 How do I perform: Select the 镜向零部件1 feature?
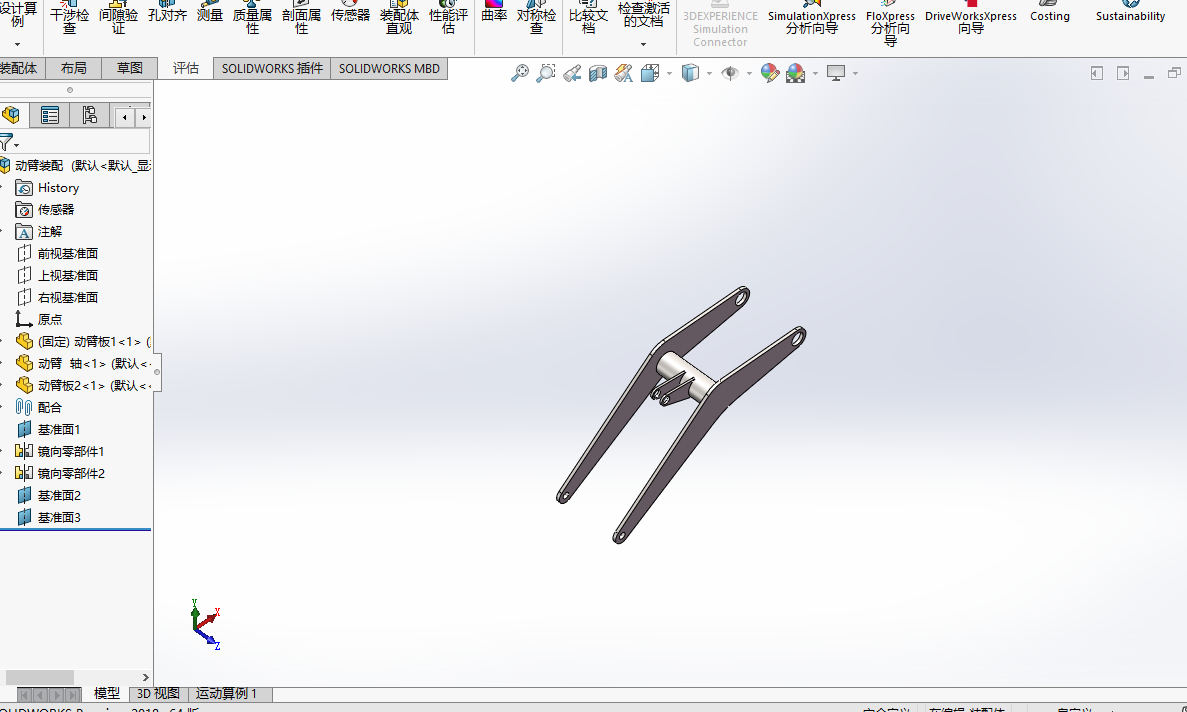(x=71, y=451)
